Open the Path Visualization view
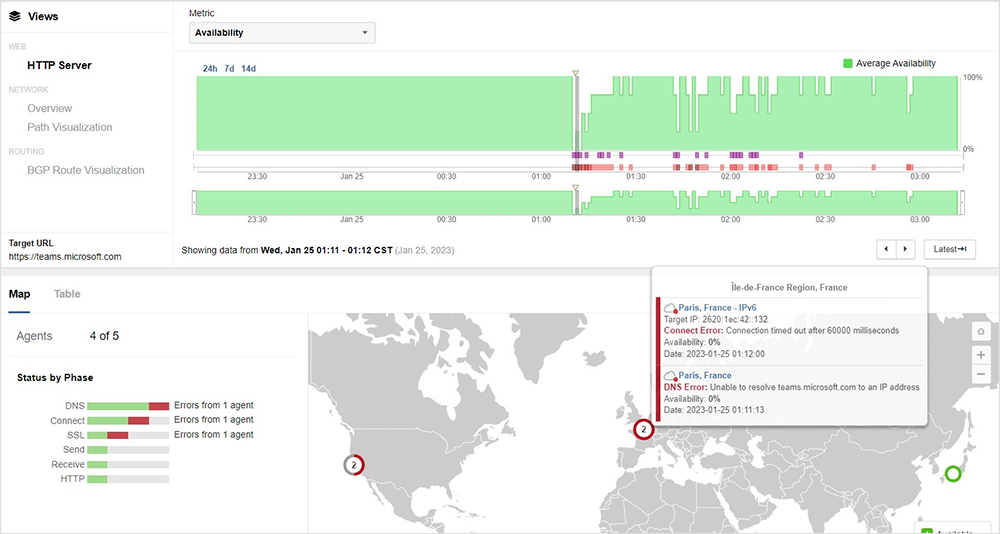The height and width of the screenshot is (534, 1000). [x=70, y=127]
